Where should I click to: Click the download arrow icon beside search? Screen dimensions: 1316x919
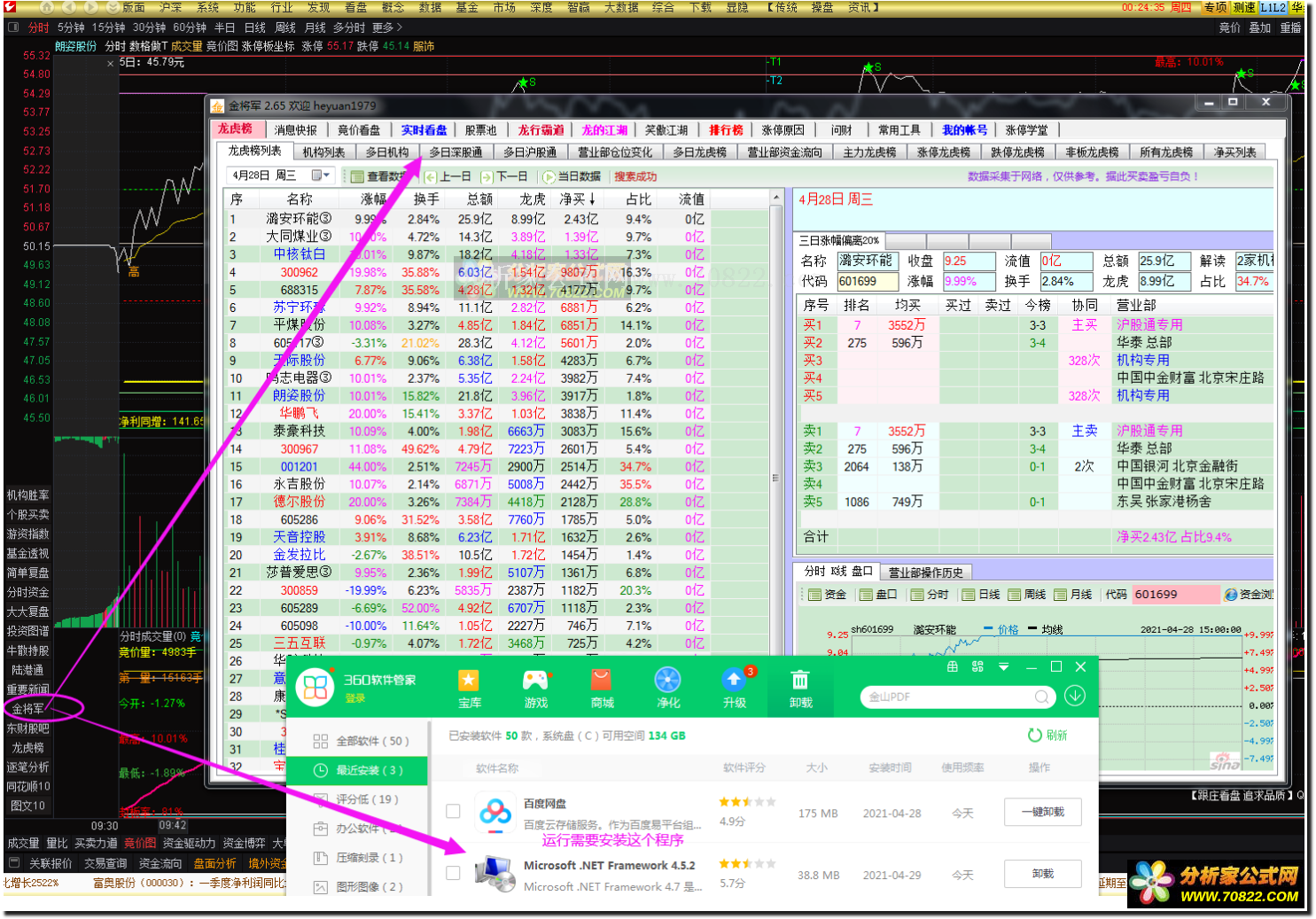(x=1075, y=697)
